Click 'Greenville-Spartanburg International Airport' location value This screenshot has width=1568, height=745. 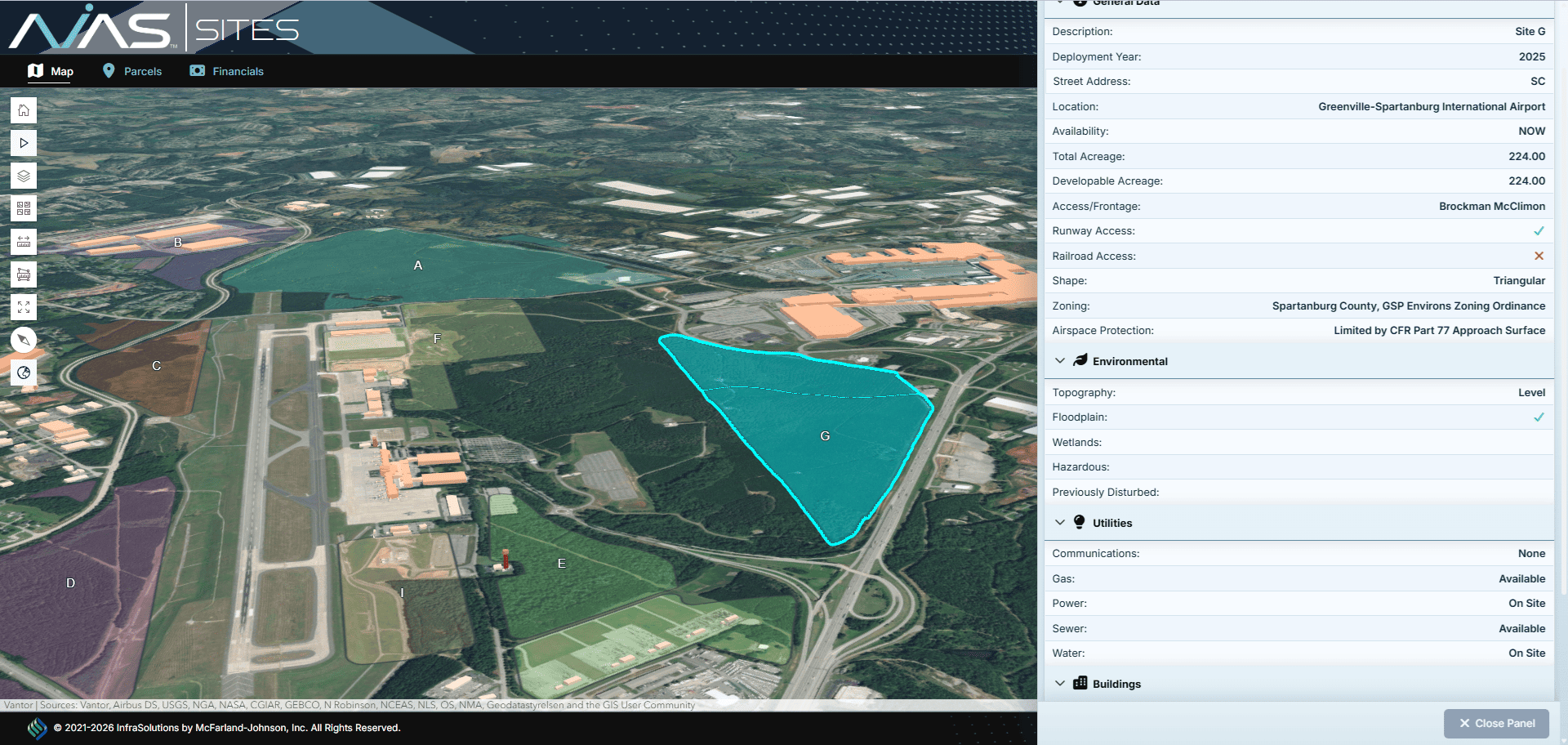(1432, 107)
